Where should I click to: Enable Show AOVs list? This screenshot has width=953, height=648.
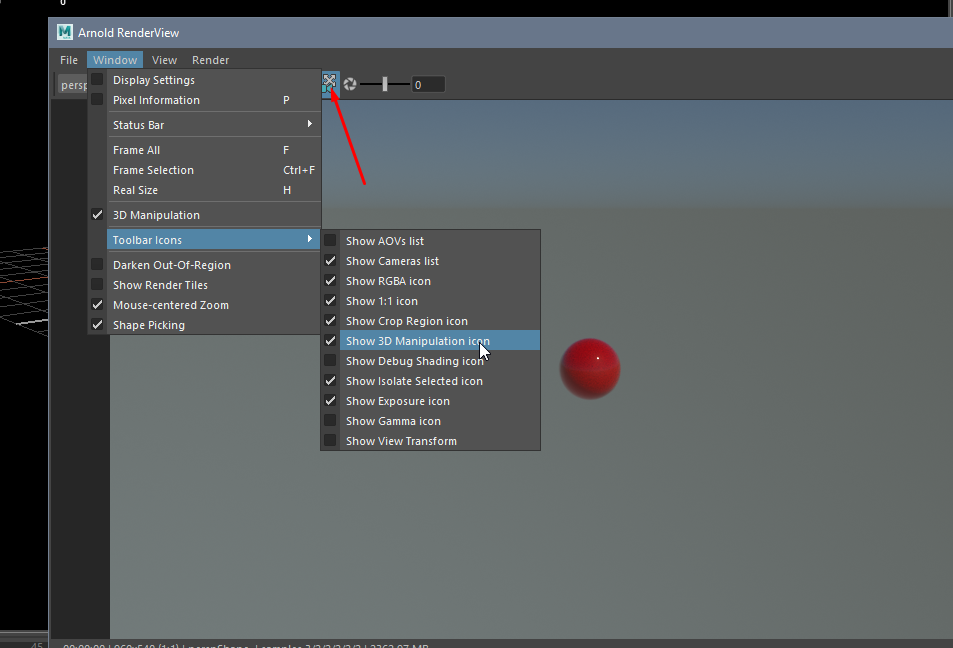430,241
